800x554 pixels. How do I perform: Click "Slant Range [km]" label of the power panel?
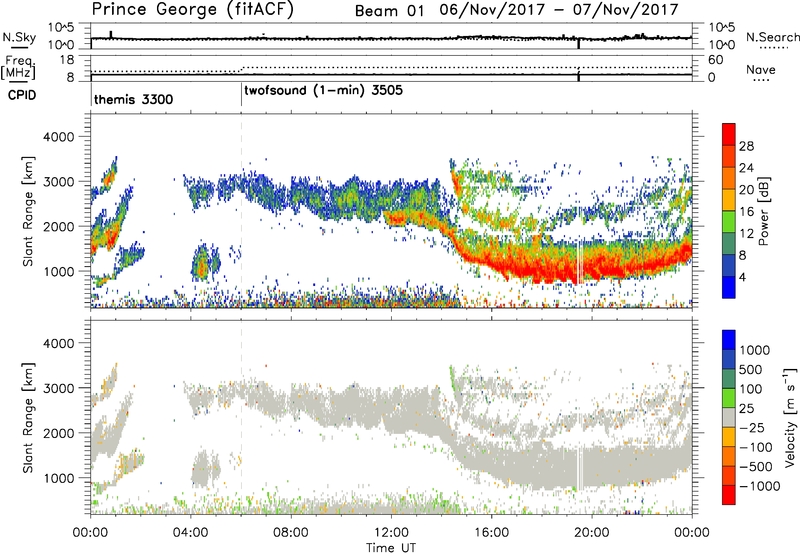tap(28, 211)
